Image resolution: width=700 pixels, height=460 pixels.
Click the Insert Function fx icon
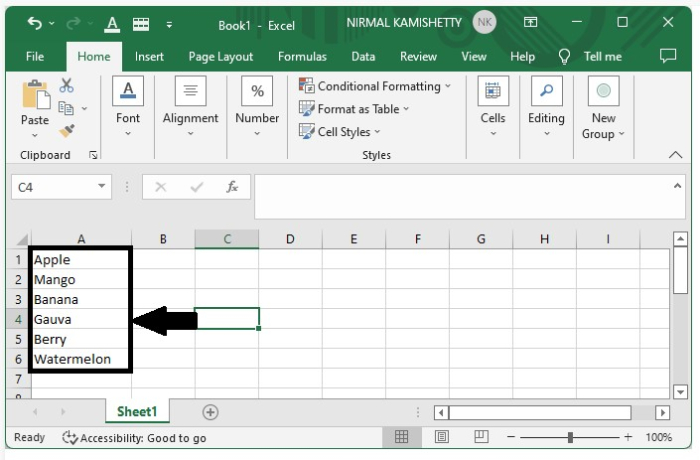click(x=232, y=186)
